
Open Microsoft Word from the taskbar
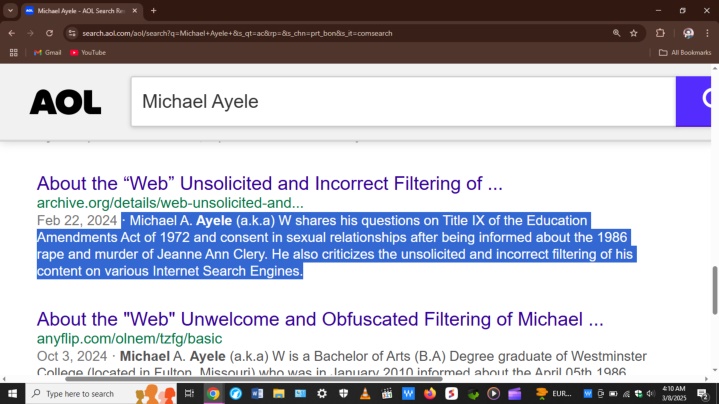(257, 393)
